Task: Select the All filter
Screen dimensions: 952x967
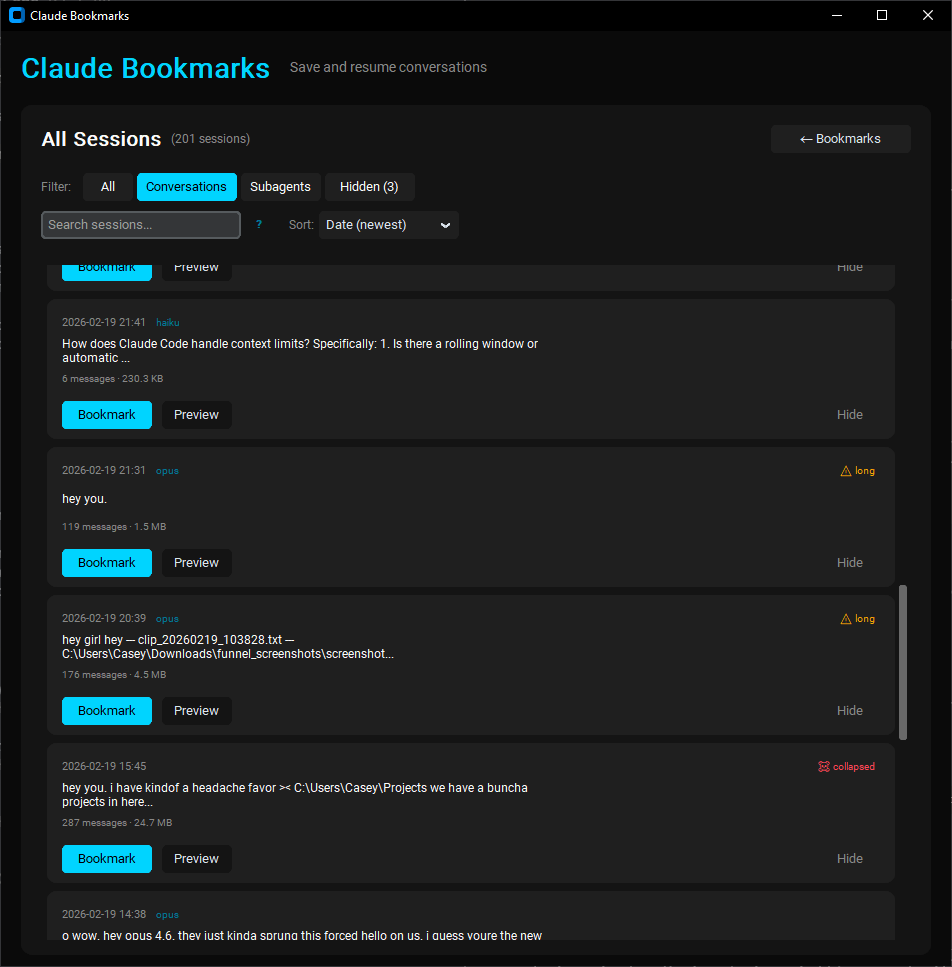Action: tap(108, 187)
